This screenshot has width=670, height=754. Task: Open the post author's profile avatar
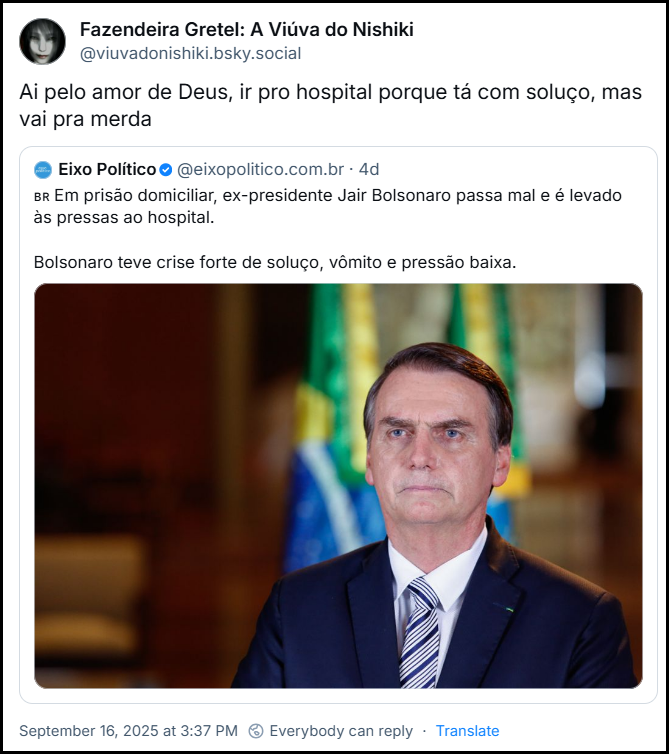[x=44, y=41]
